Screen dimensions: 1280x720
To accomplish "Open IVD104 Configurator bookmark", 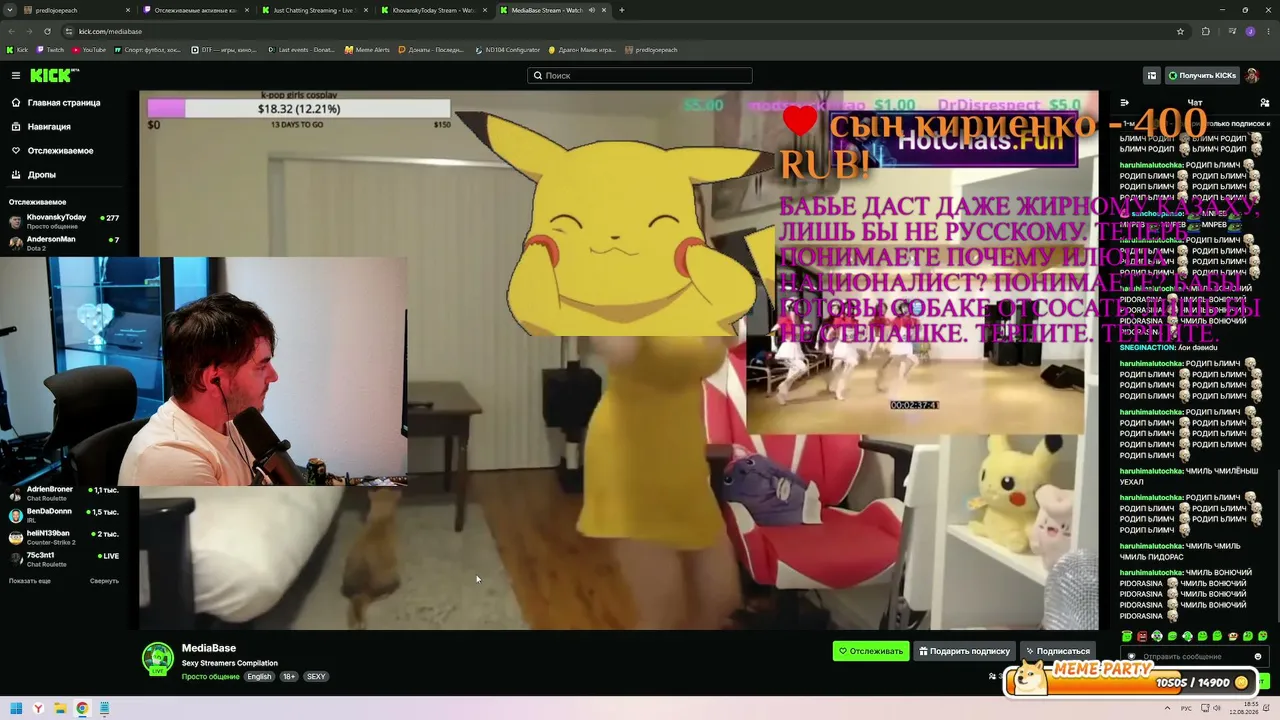I will (508, 50).
